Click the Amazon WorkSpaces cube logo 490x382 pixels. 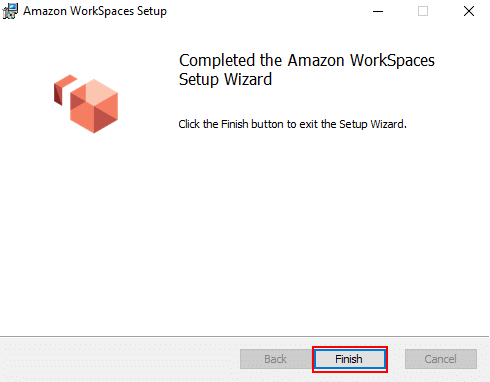point(86,104)
